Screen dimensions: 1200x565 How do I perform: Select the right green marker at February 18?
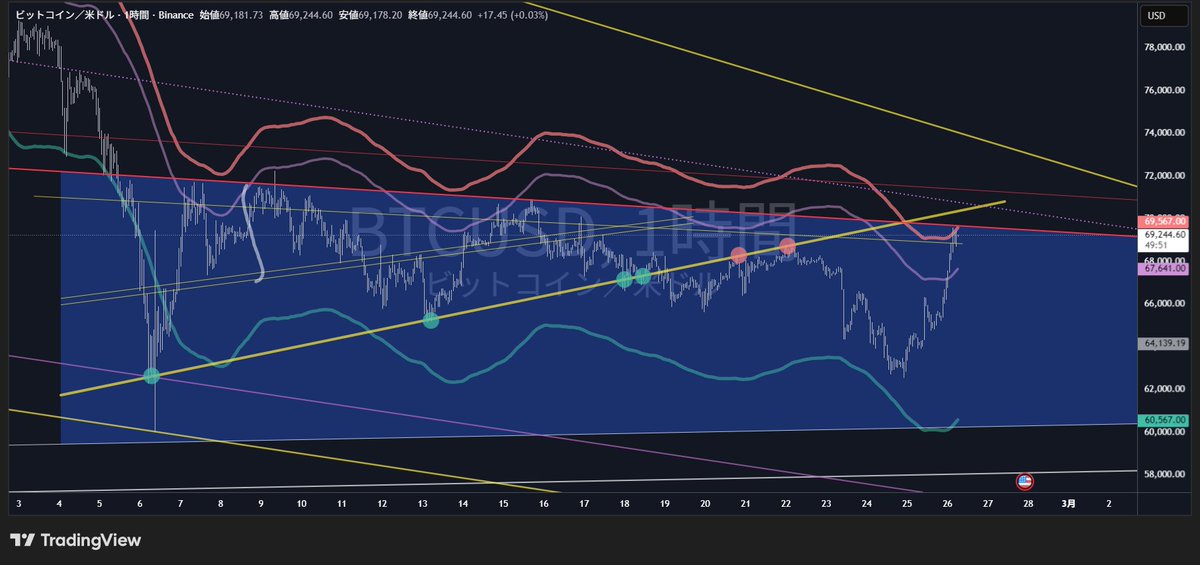643,276
